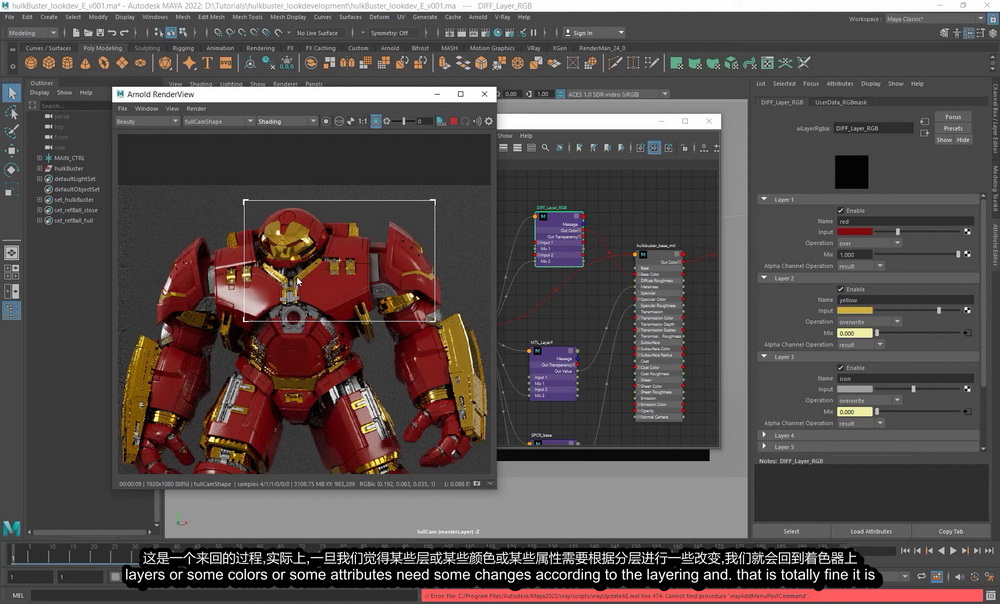This screenshot has width=1000, height=604.
Task: Select the Lasso select tool in toolbox
Action: pos(11,113)
